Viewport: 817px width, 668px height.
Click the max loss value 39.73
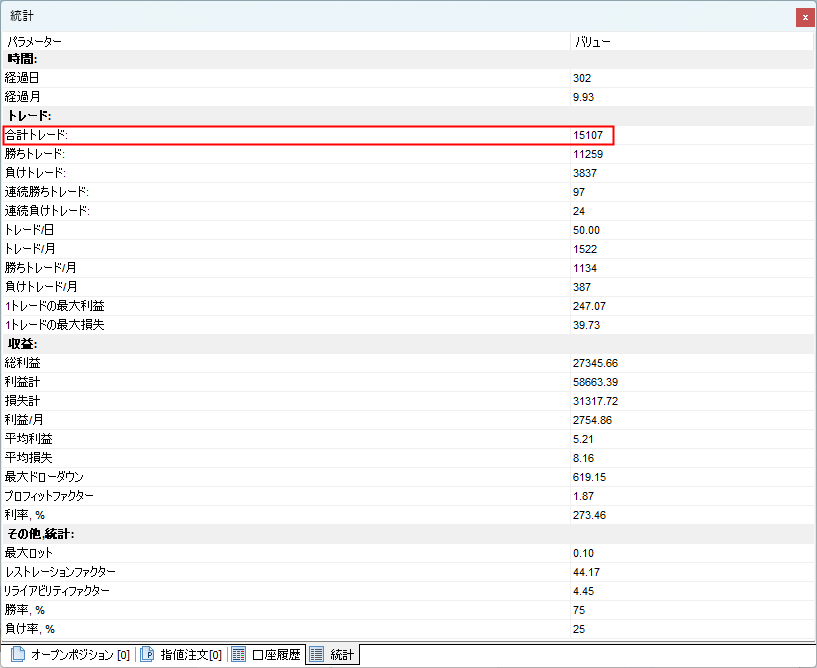click(586, 325)
